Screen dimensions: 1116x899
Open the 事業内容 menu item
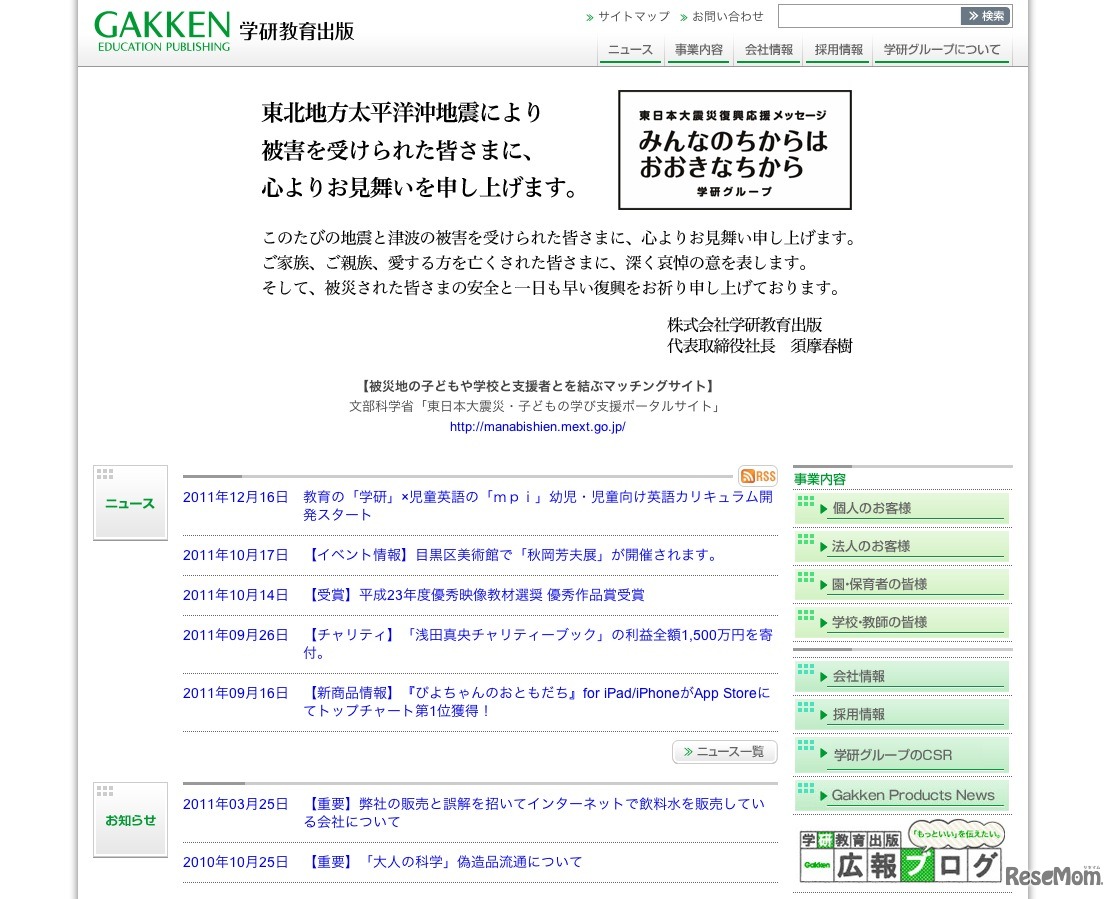[x=698, y=49]
